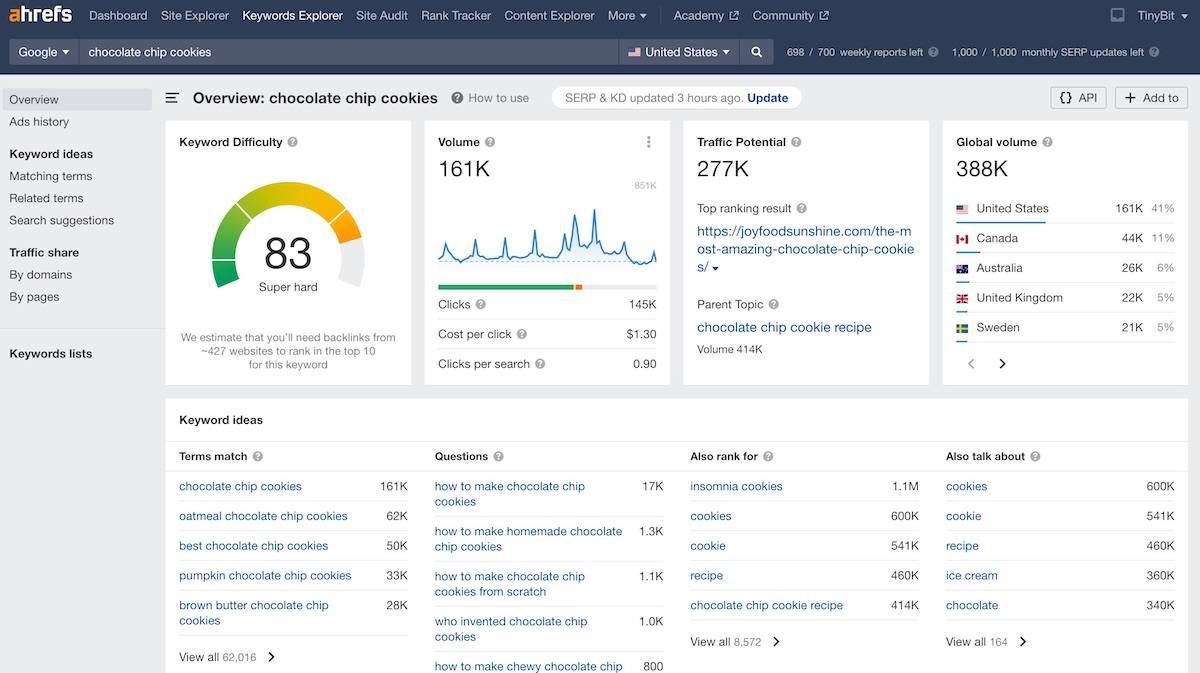Click the search magnifier button
The height and width of the screenshot is (673, 1200).
click(757, 52)
